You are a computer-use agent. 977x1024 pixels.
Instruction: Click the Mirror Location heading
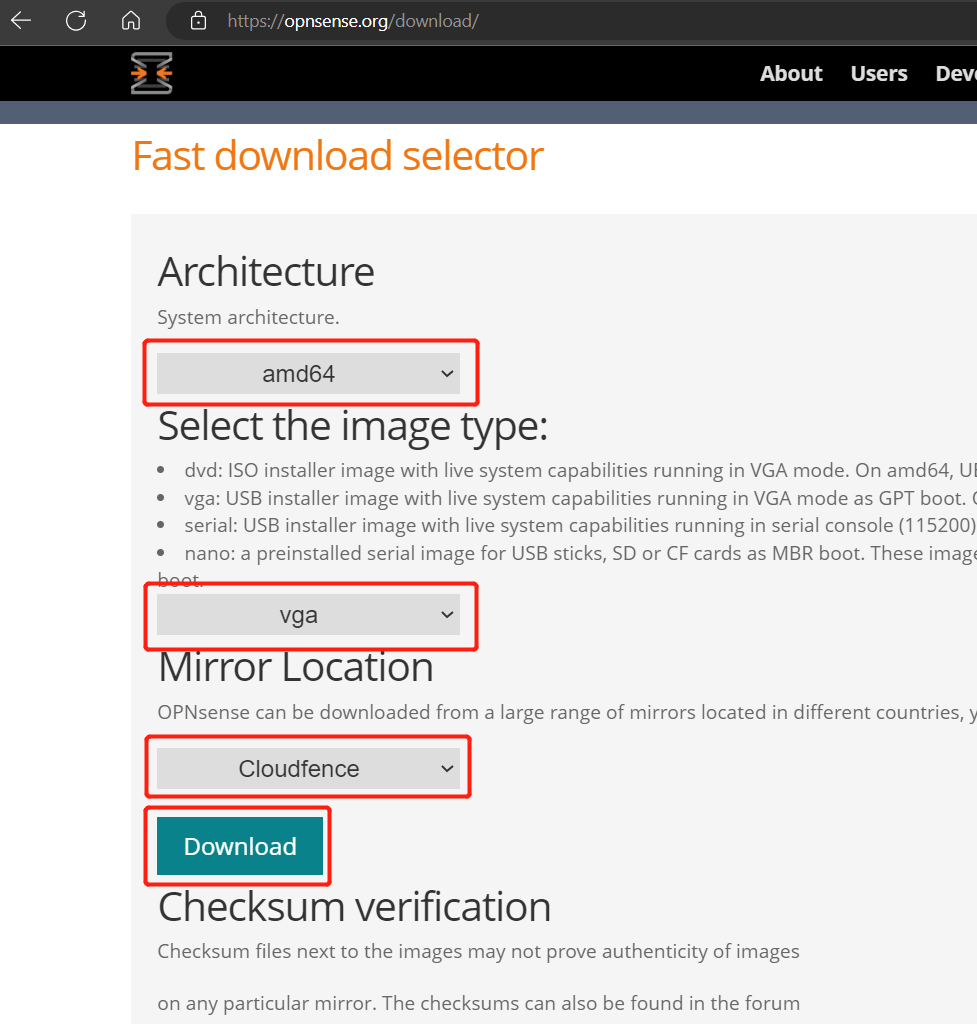click(295, 667)
